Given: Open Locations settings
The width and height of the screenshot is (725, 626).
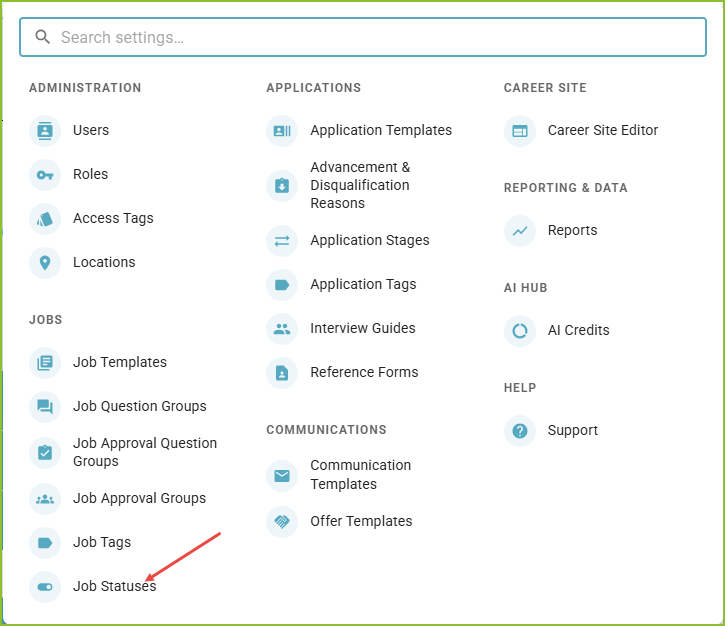Looking at the screenshot, I should pyautogui.click(x=104, y=262).
